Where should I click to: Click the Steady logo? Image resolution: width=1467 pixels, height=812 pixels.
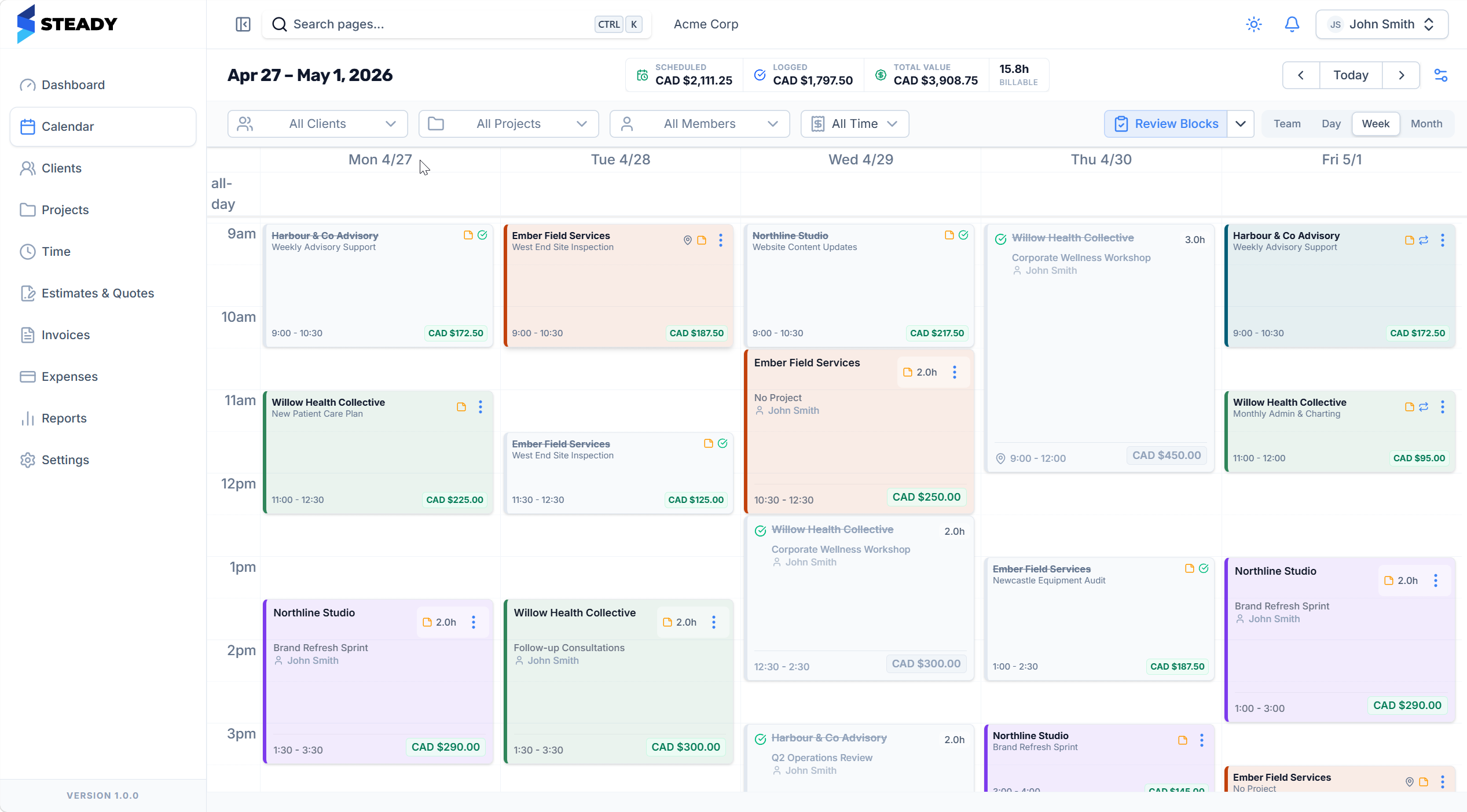click(x=67, y=24)
